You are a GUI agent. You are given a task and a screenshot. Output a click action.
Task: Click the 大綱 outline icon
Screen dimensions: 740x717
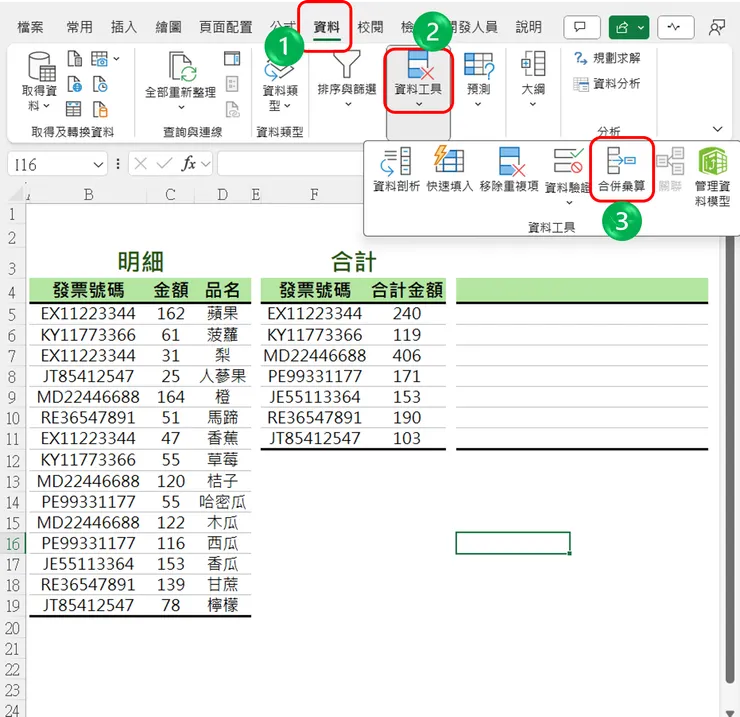tap(533, 64)
